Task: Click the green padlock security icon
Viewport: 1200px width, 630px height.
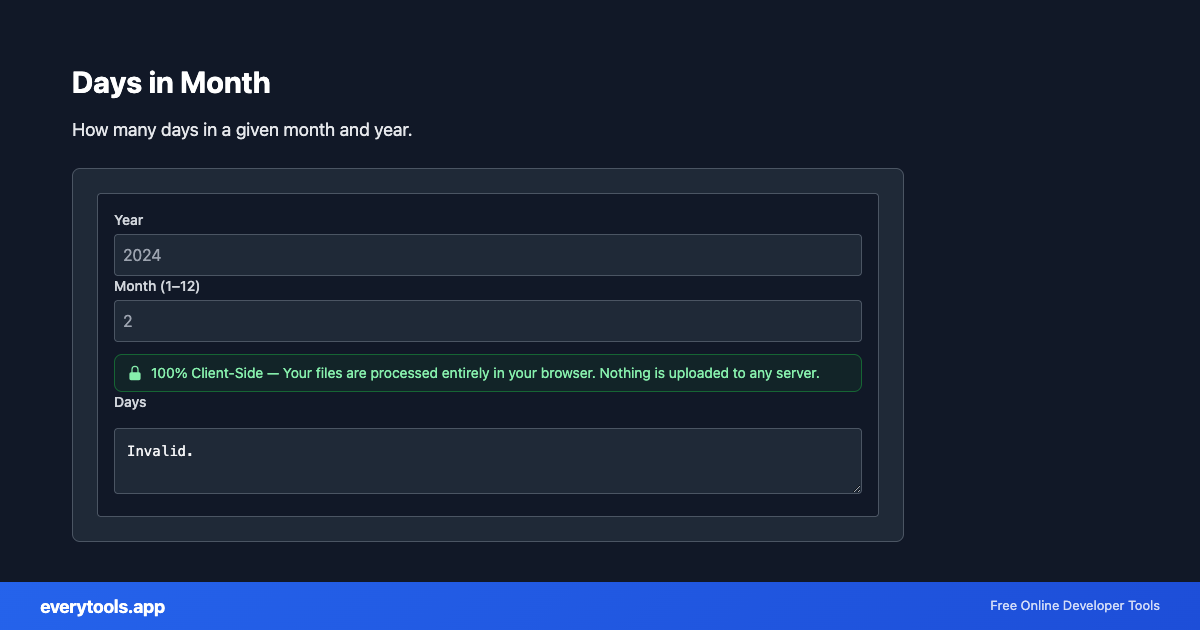Action: (135, 373)
